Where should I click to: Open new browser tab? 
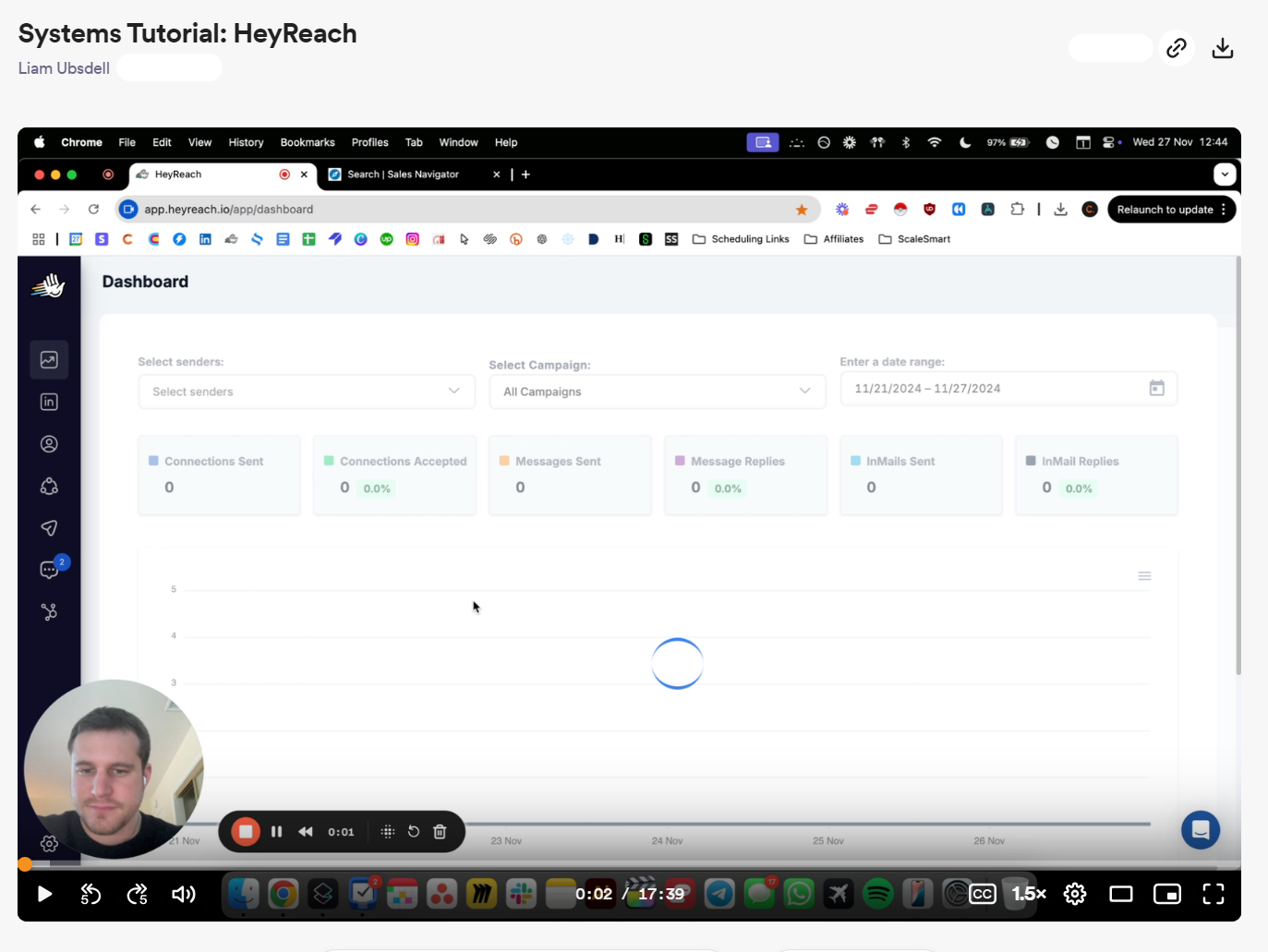click(525, 175)
